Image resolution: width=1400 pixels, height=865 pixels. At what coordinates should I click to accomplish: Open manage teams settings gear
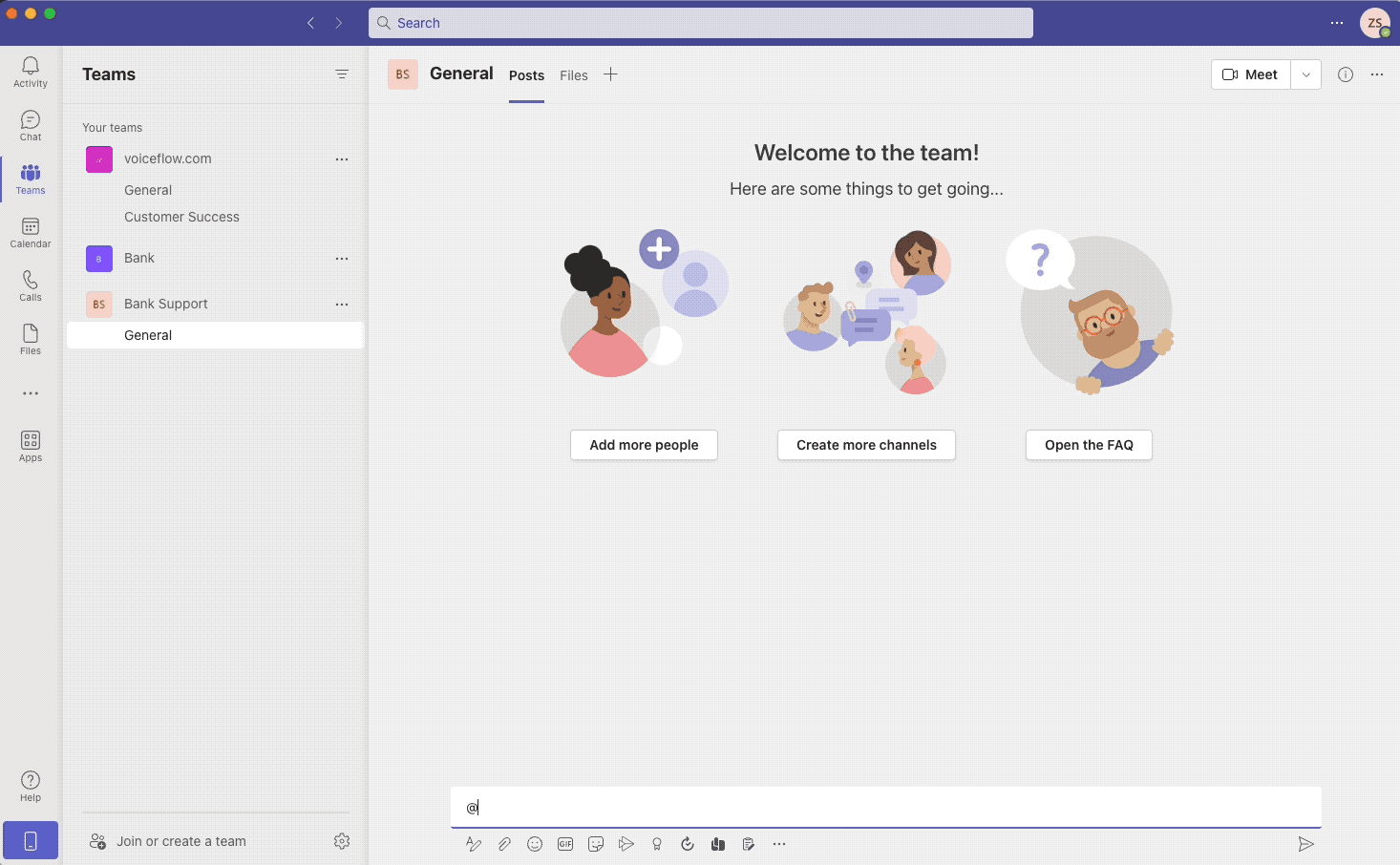pos(342,841)
